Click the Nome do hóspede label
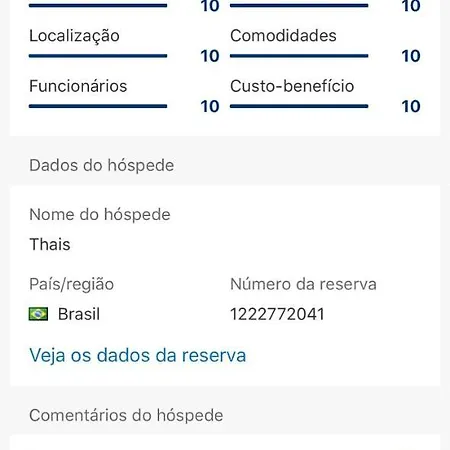The height and width of the screenshot is (450, 450). coord(100,214)
